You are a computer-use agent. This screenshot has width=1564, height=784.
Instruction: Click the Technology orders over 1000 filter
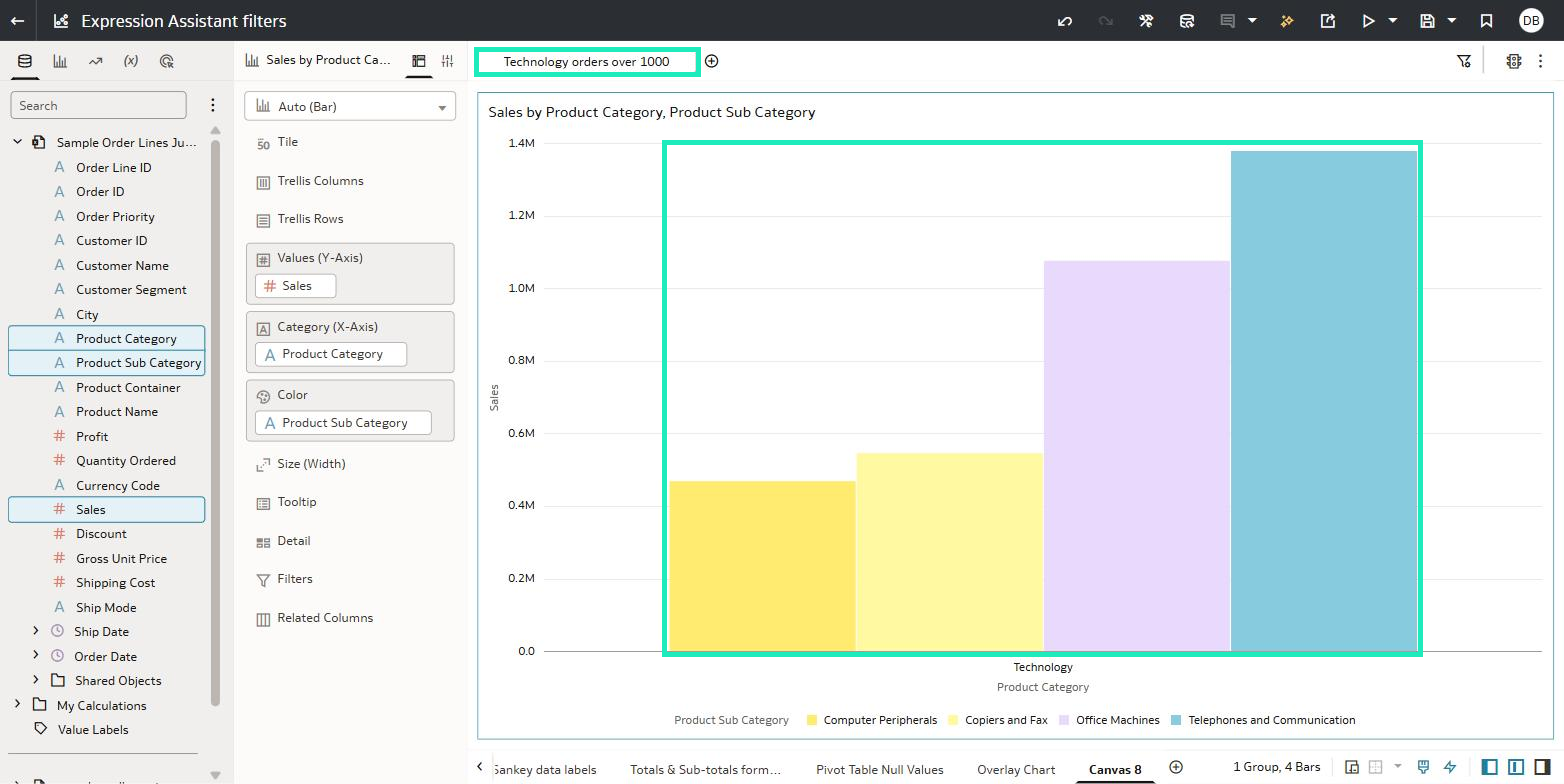click(586, 61)
